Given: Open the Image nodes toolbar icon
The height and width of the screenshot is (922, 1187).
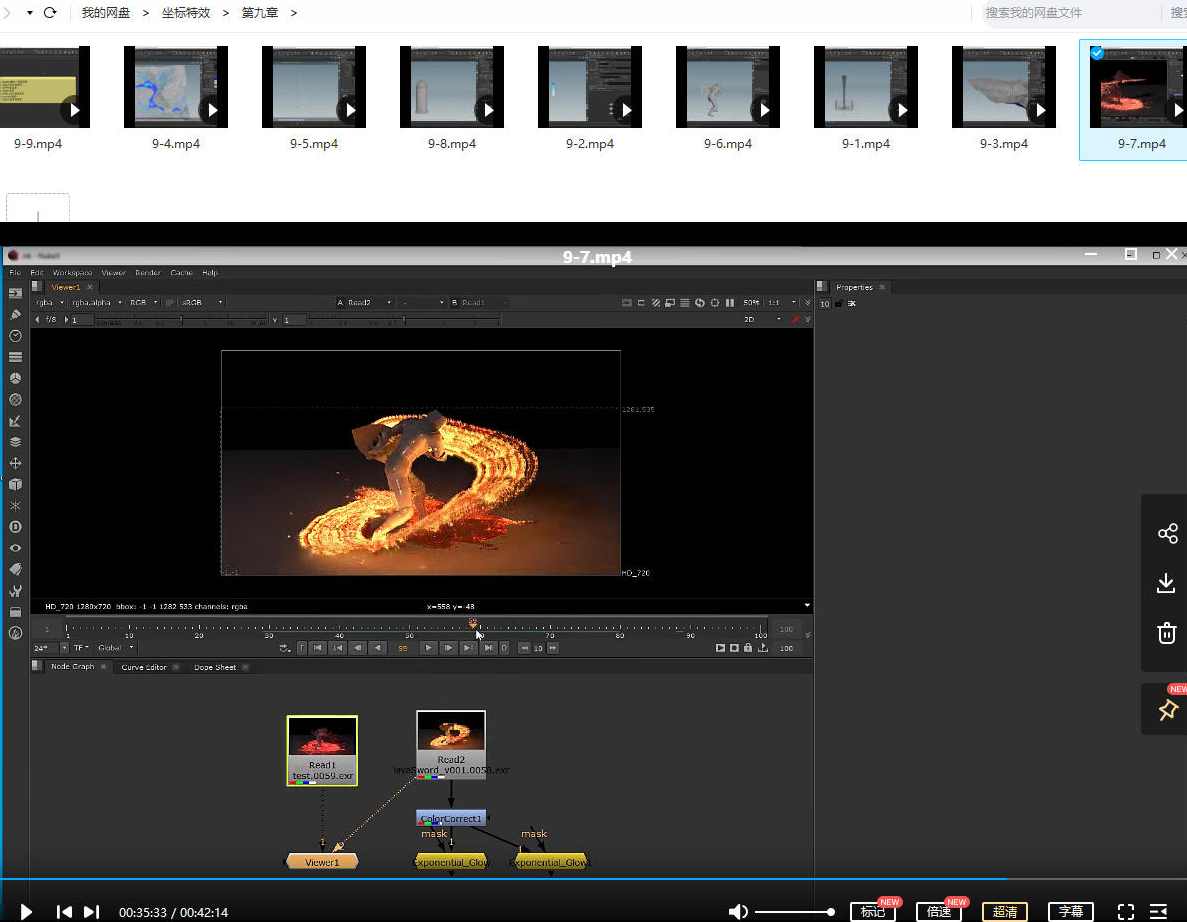Looking at the screenshot, I should tap(15, 293).
